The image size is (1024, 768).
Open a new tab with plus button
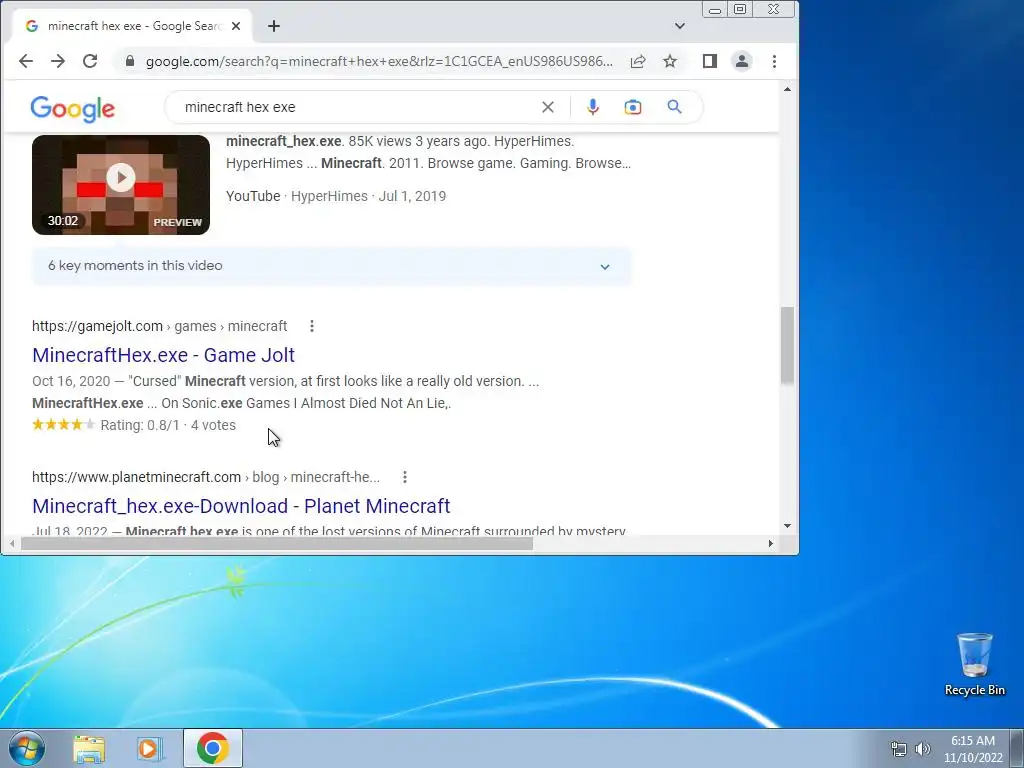click(274, 26)
